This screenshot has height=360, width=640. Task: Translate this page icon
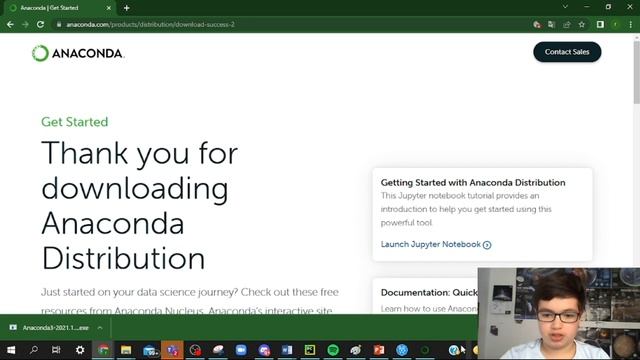(551, 24)
